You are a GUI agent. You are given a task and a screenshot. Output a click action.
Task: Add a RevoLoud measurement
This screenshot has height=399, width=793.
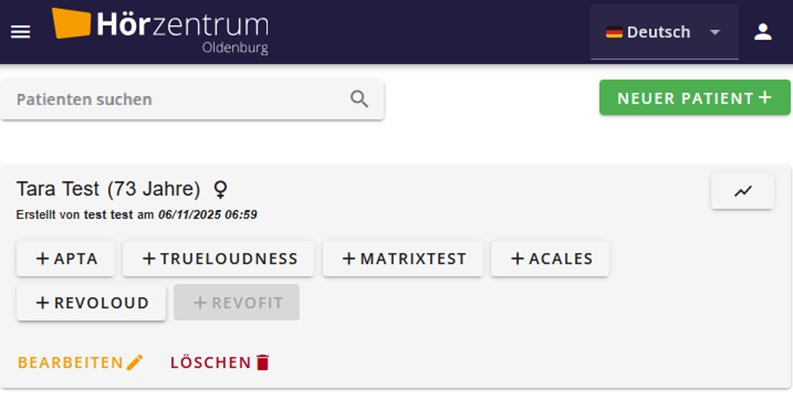[91, 302]
